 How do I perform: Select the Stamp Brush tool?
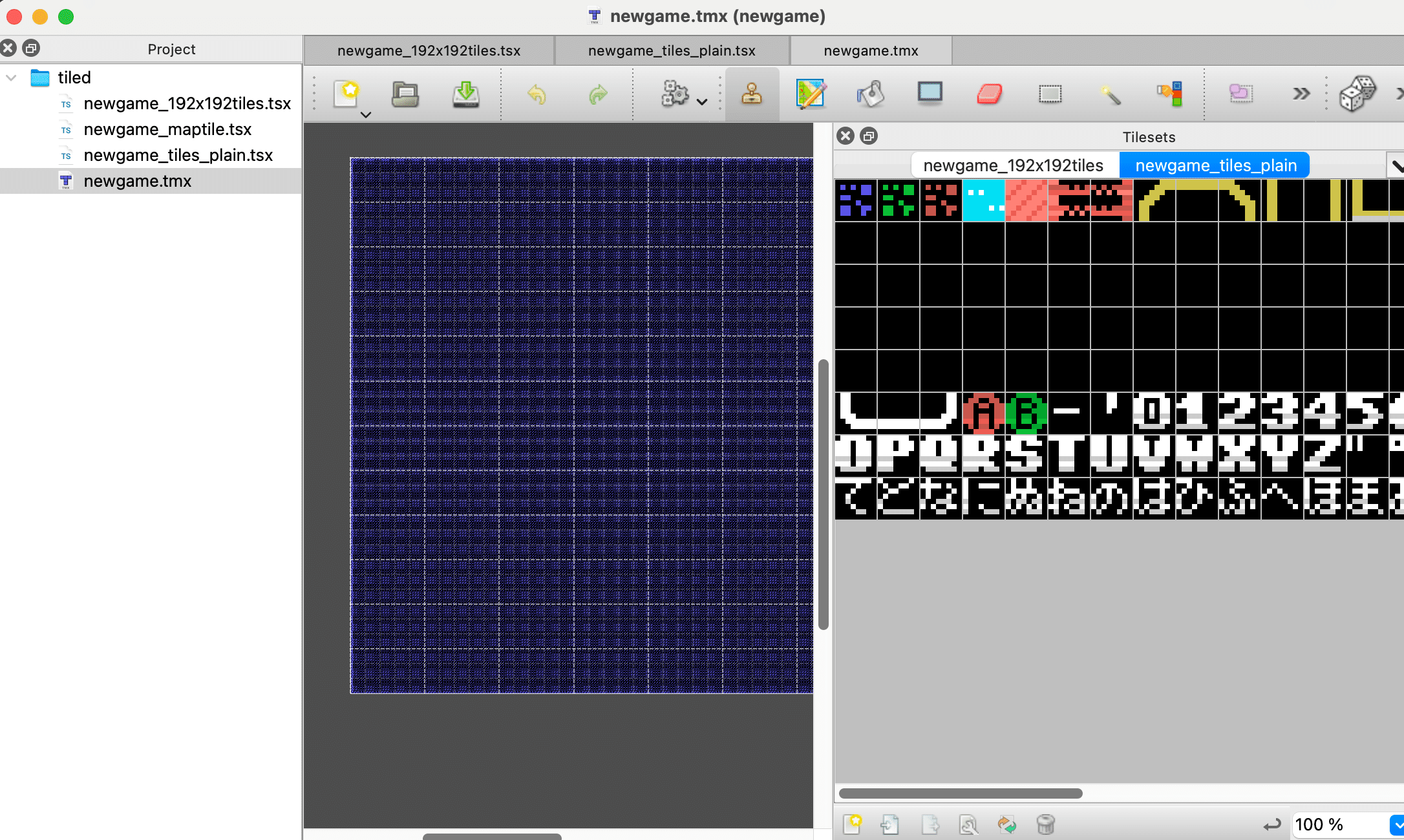[752, 94]
